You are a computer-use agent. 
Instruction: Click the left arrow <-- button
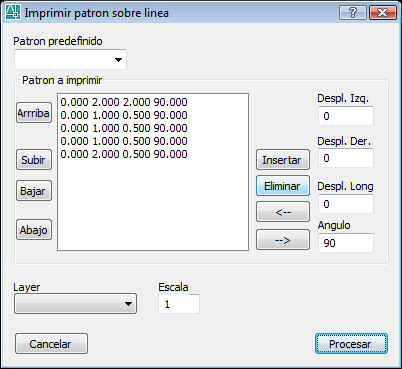point(283,212)
